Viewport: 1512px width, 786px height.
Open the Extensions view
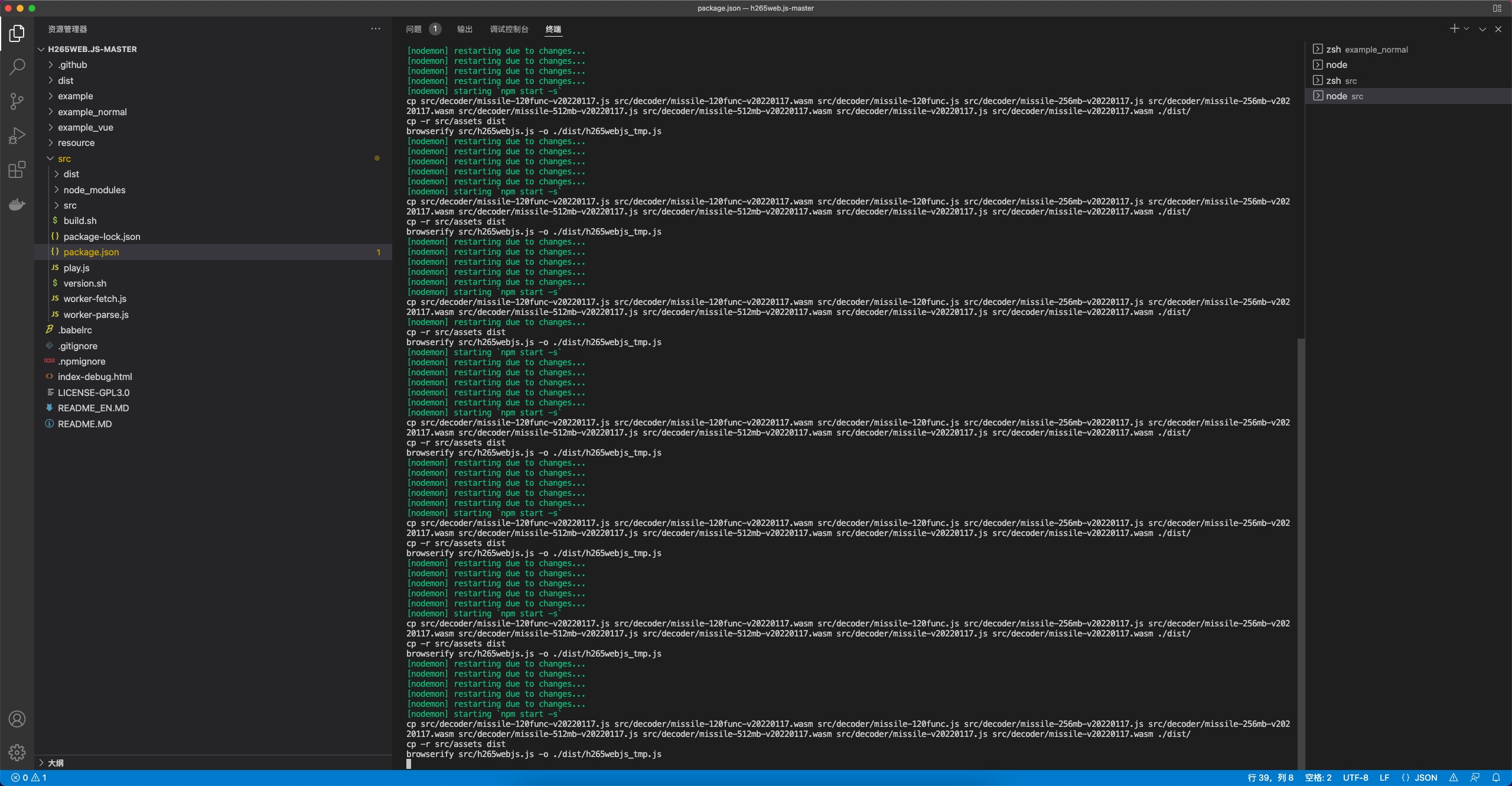pyautogui.click(x=17, y=170)
